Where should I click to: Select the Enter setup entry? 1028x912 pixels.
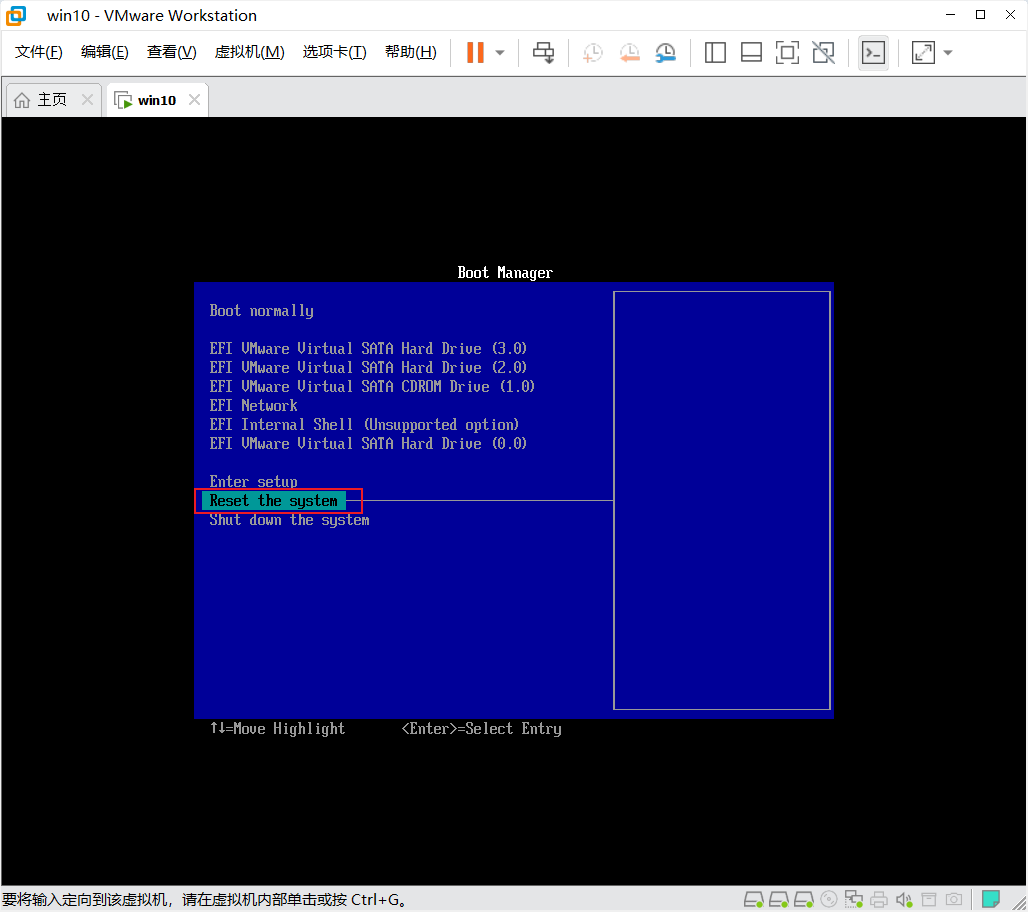coord(254,481)
